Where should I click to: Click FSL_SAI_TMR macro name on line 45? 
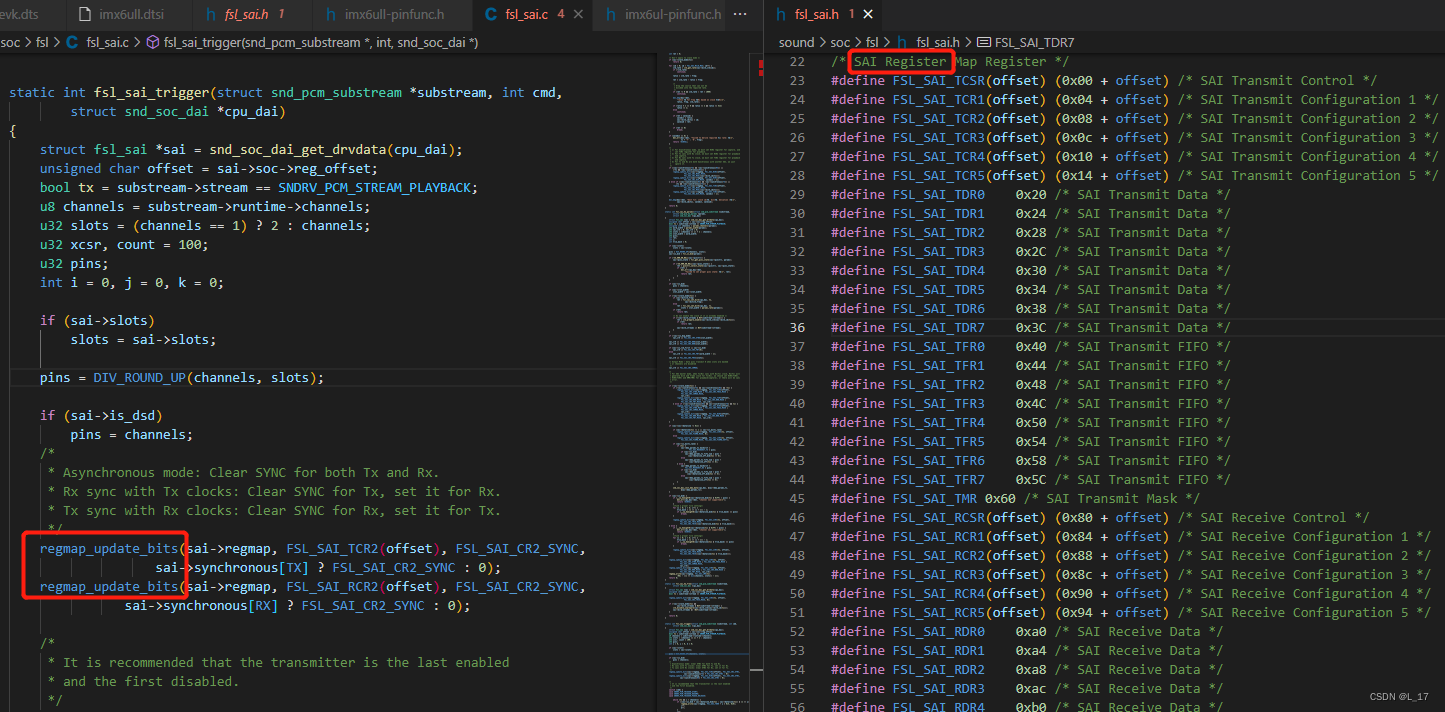935,499
